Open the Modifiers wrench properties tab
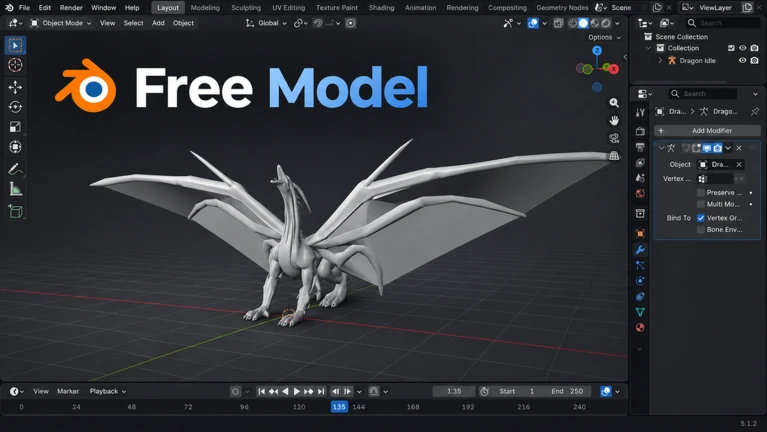This screenshot has width=767, height=432. 640,250
